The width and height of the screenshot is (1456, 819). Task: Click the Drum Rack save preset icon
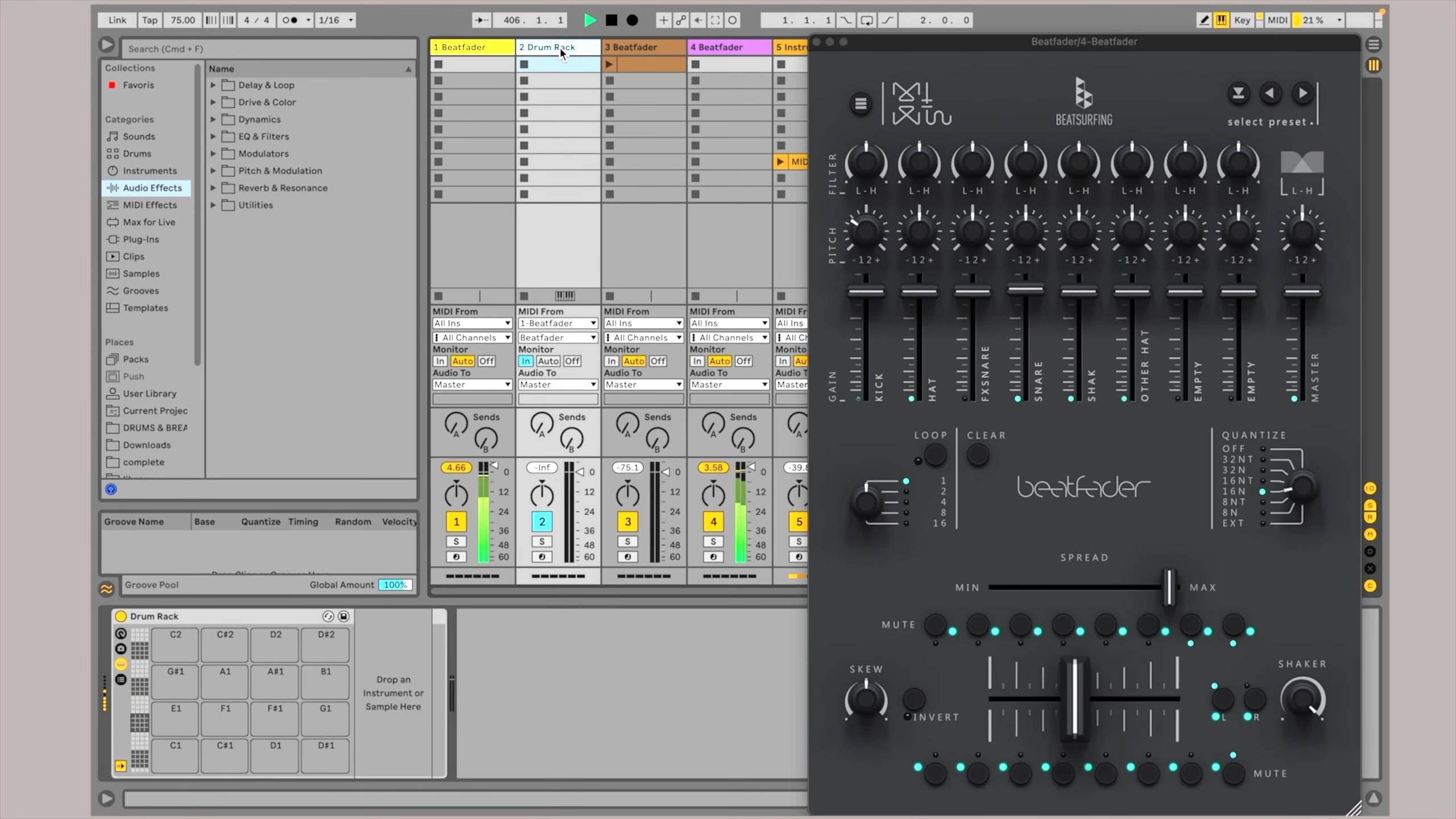tap(344, 616)
